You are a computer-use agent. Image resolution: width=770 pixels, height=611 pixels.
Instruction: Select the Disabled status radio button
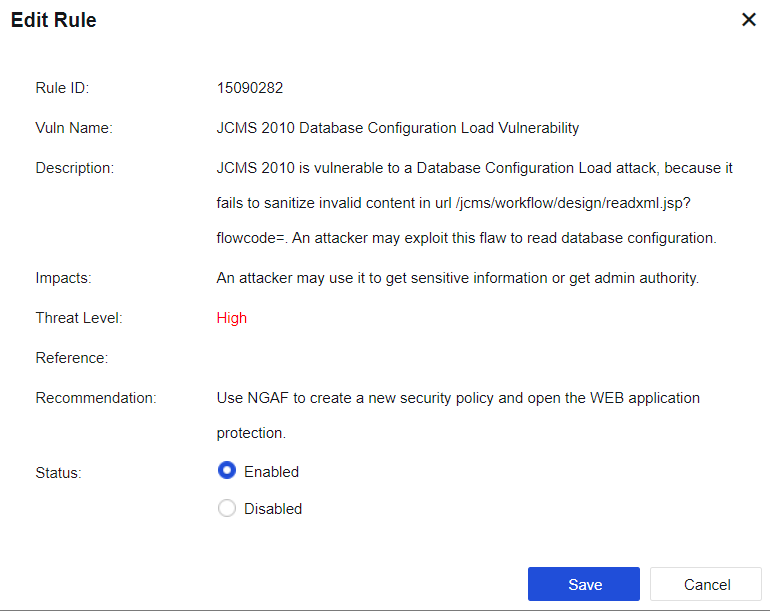click(227, 508)
